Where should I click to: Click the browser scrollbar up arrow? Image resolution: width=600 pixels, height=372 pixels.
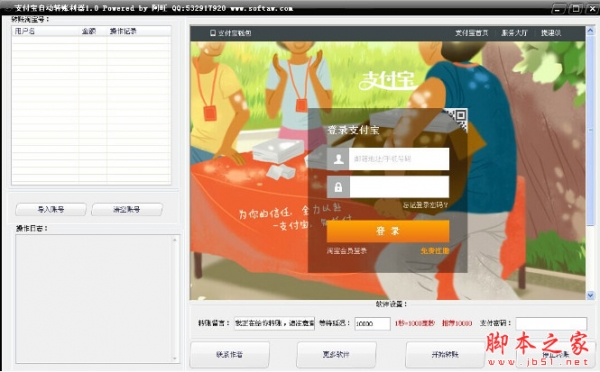click(x=590, y=31)
